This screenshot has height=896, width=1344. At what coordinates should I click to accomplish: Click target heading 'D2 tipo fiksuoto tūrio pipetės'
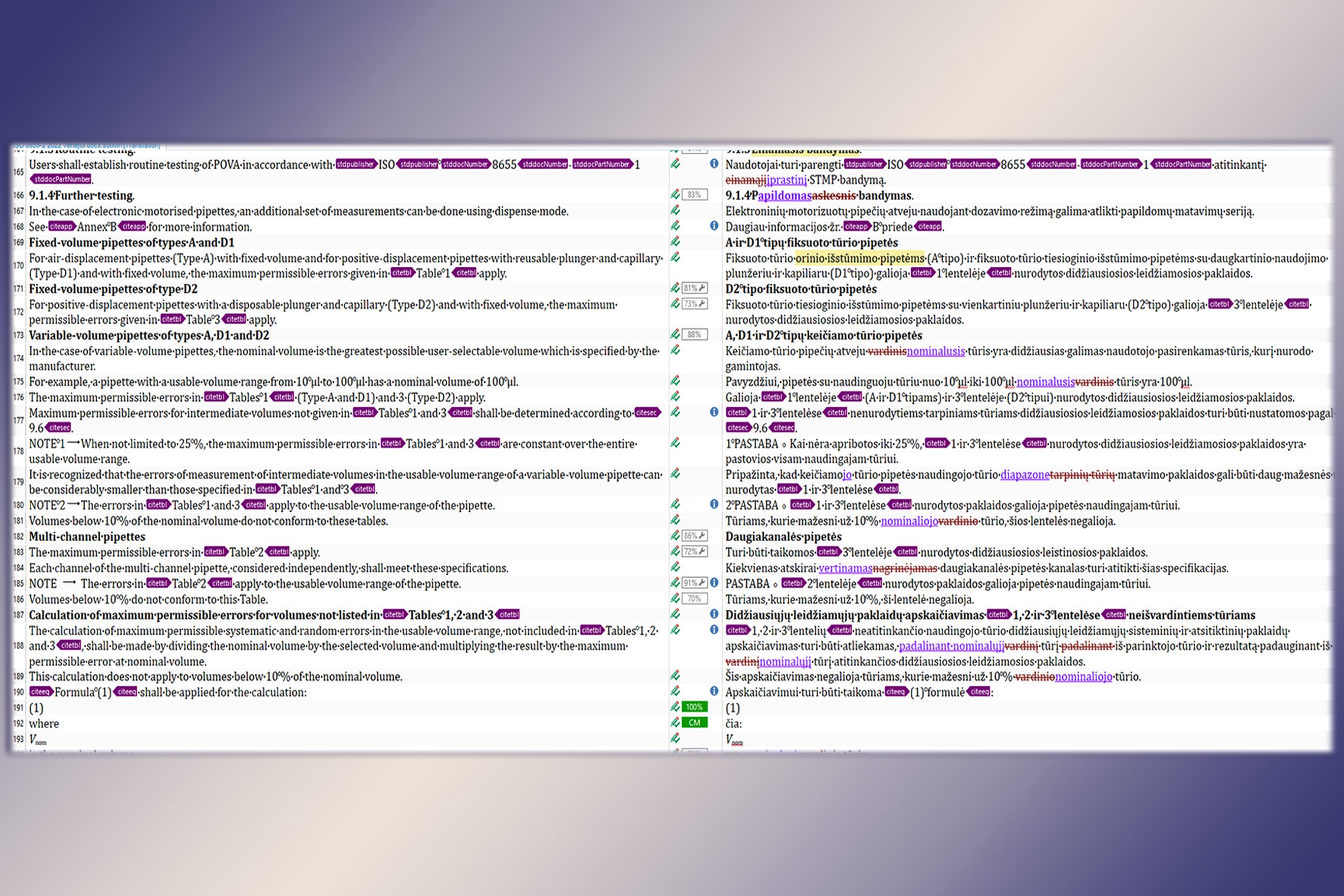coord(801,289)
